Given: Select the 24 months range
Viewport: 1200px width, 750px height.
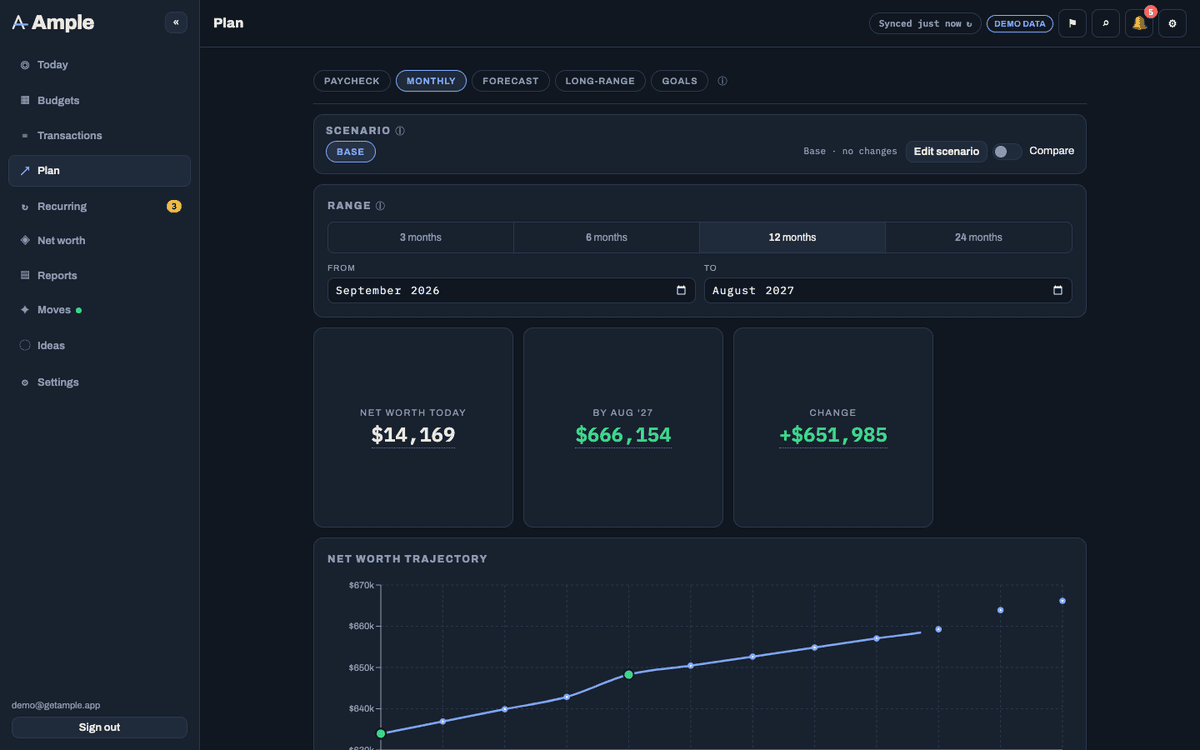Looking at the screenshot, I should click(x=978, y=237).
